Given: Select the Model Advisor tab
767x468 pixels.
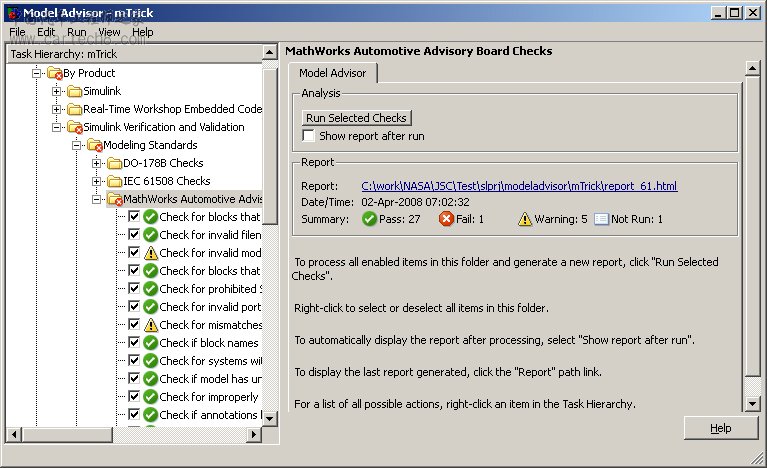Looking at the screenshot, I should coord(333,73).
